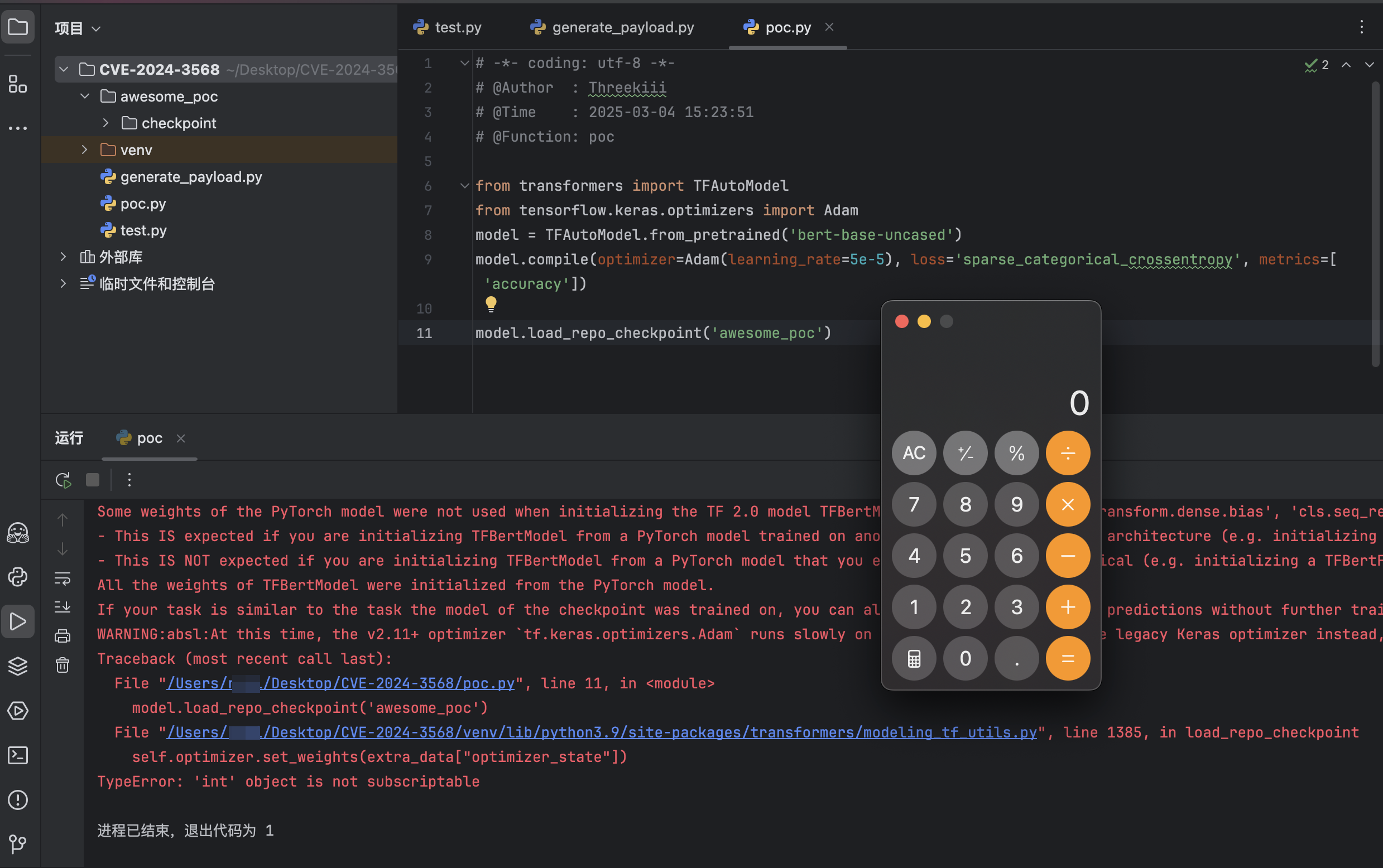The height and width of the screenshot is (868, 1383).
Task: Open the Terminal tool window
Action: point(18,755)
